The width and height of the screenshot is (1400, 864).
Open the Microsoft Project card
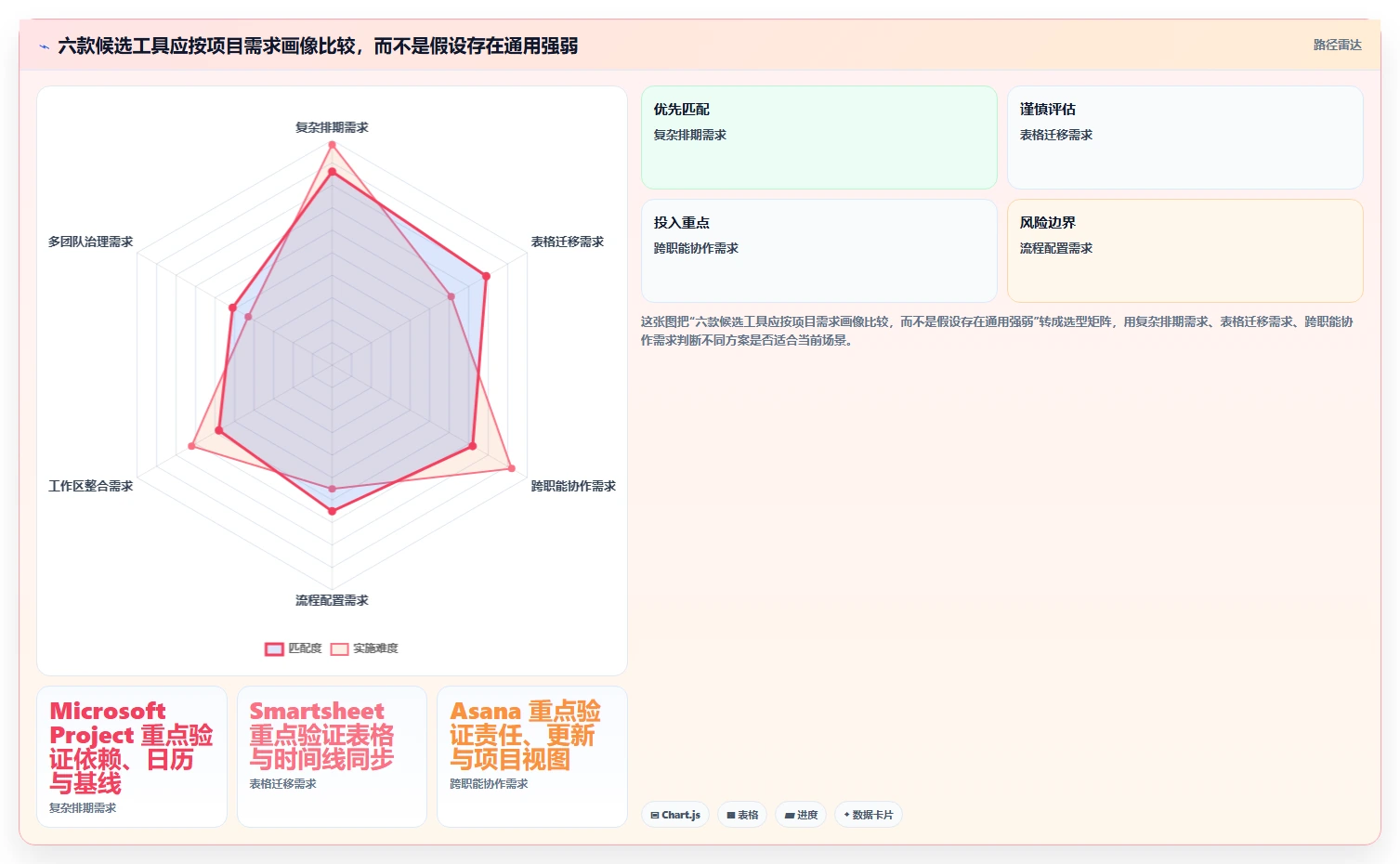(x=132, y=756)
